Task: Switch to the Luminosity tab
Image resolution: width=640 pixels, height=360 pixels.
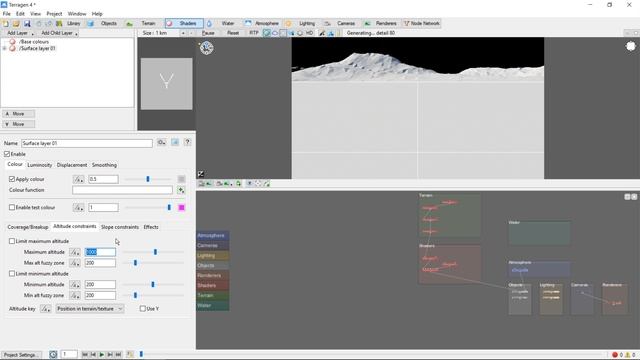Action: 40,165
